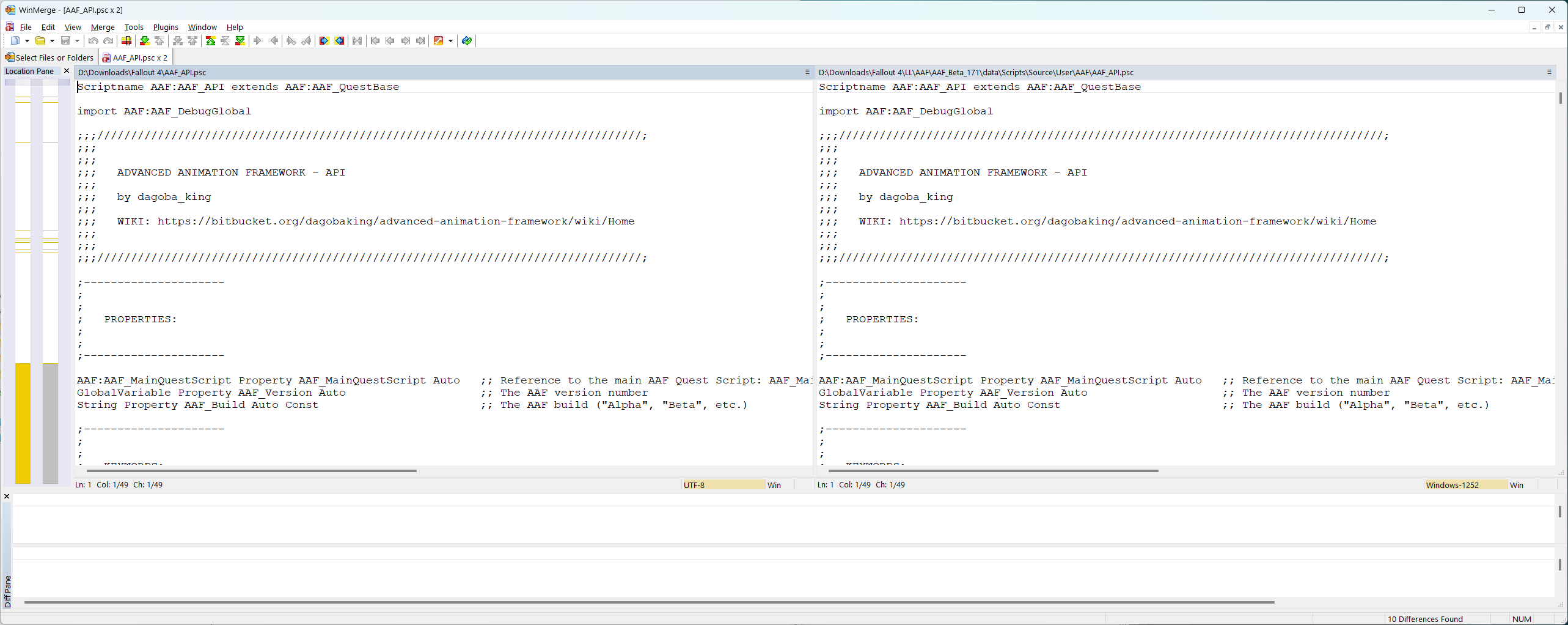Switch to the Select Files or Folders tab
The image size is (1568, 625).
click(49, 57)
